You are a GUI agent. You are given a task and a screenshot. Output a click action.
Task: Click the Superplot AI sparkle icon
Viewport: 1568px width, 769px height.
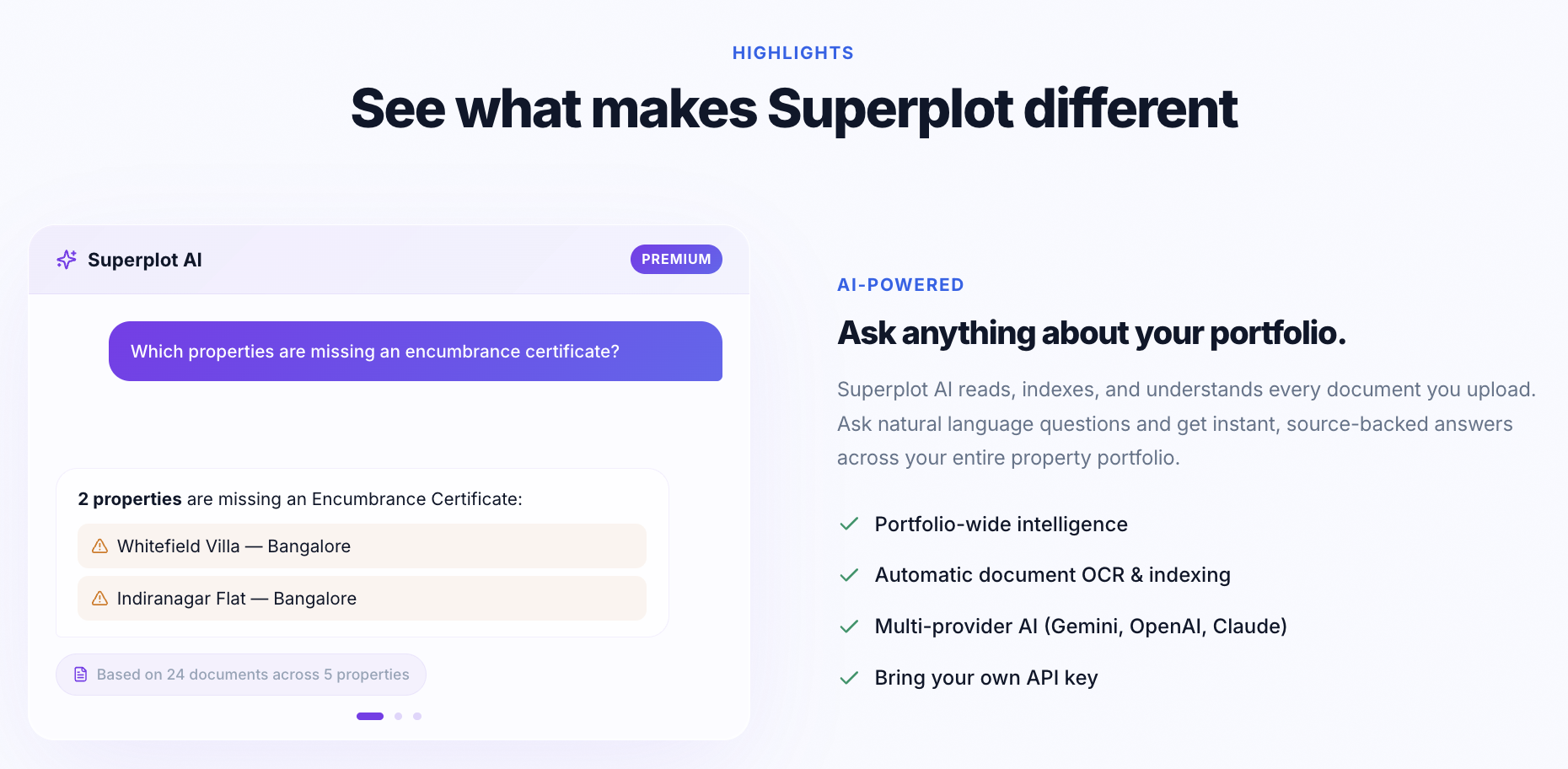click(x=66, y=260)
